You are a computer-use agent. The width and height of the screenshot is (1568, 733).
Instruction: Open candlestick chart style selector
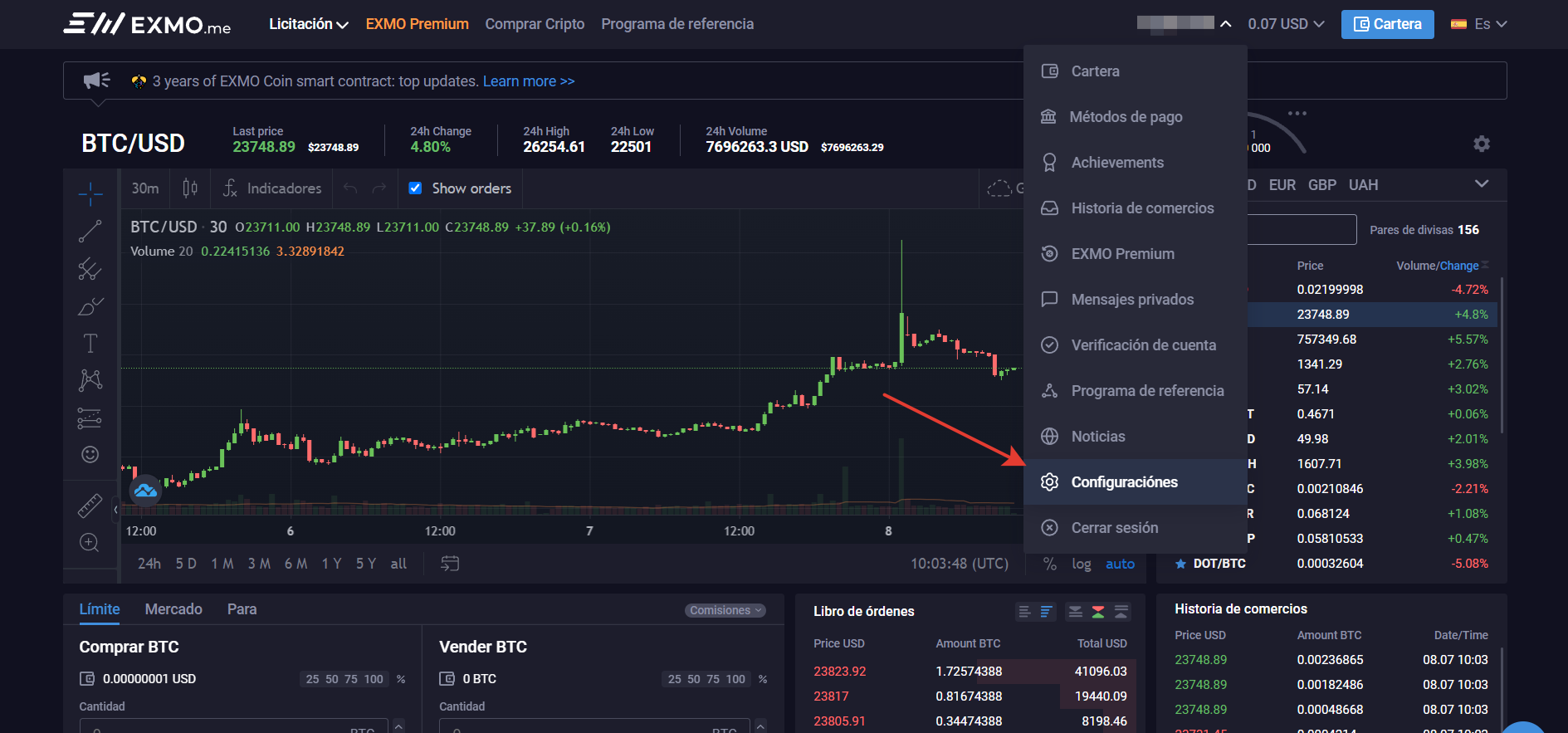[190, 188]
